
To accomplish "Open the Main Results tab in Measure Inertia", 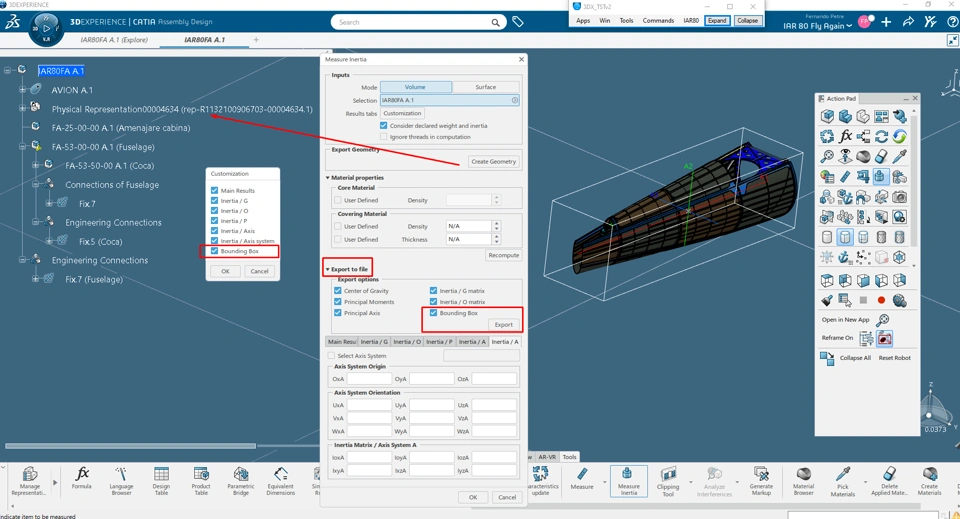I will click(x=341, y=342).
